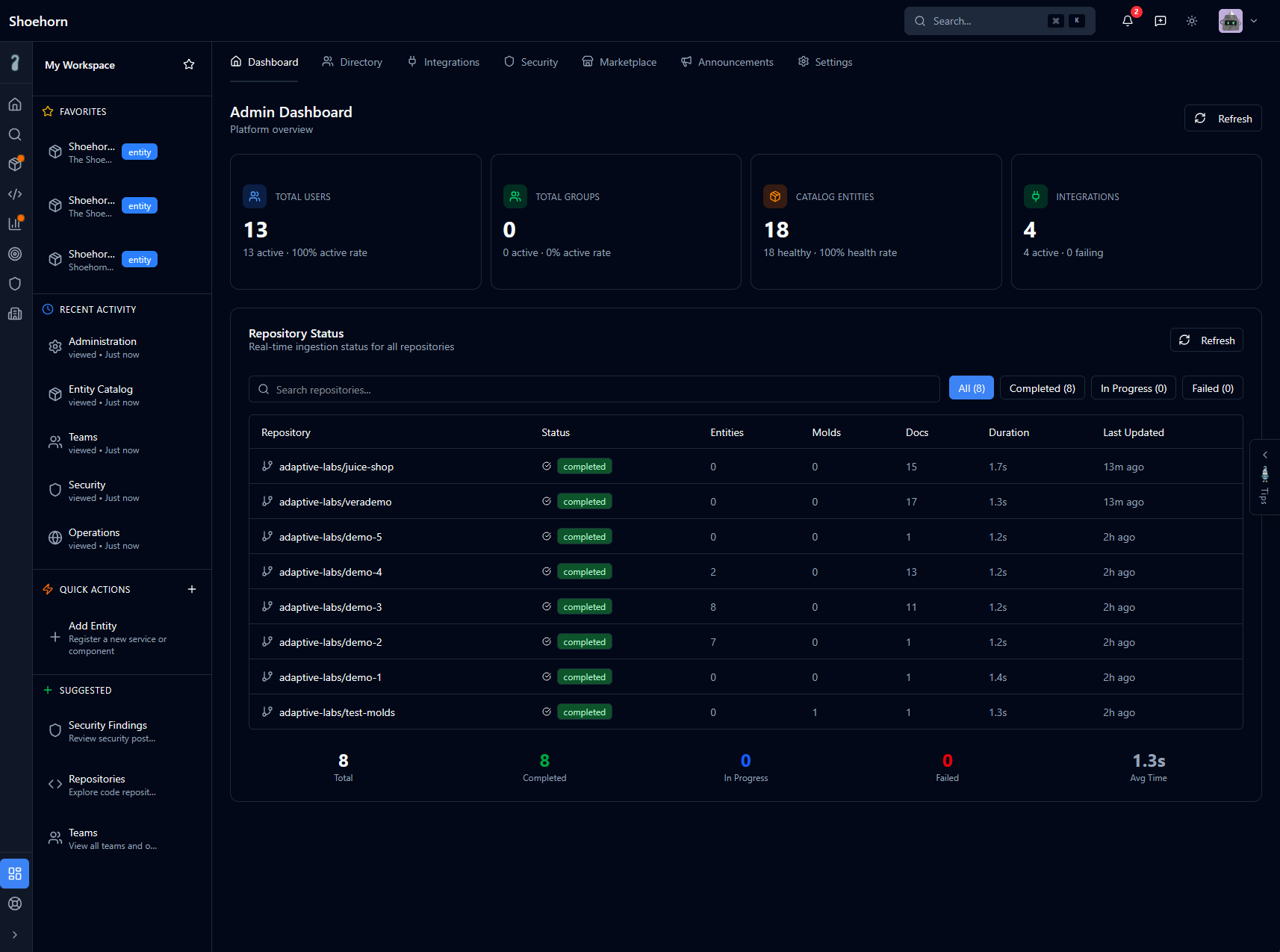The image size is (1280, 952).
Task: Expand the left rail with bottom chevron
Action: click(x=15, y=935)
